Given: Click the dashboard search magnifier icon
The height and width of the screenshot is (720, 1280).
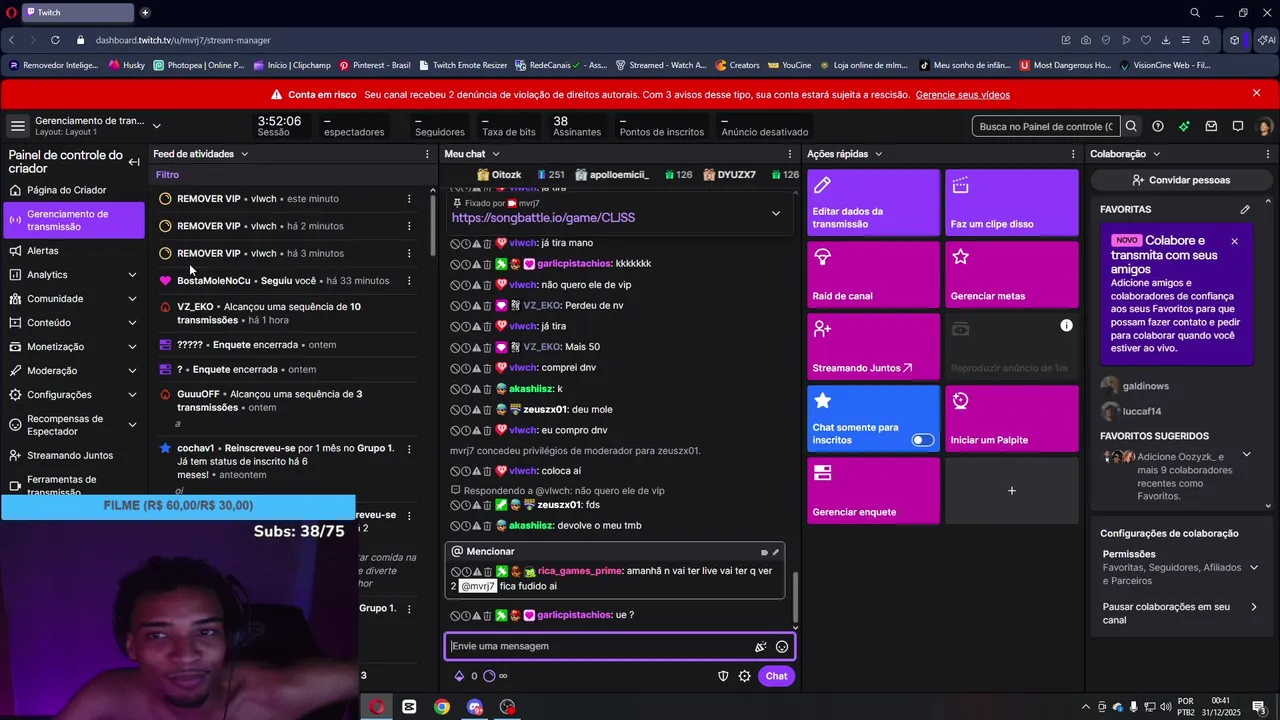Looking at the screenshot, I should [x=1131, y=126].
